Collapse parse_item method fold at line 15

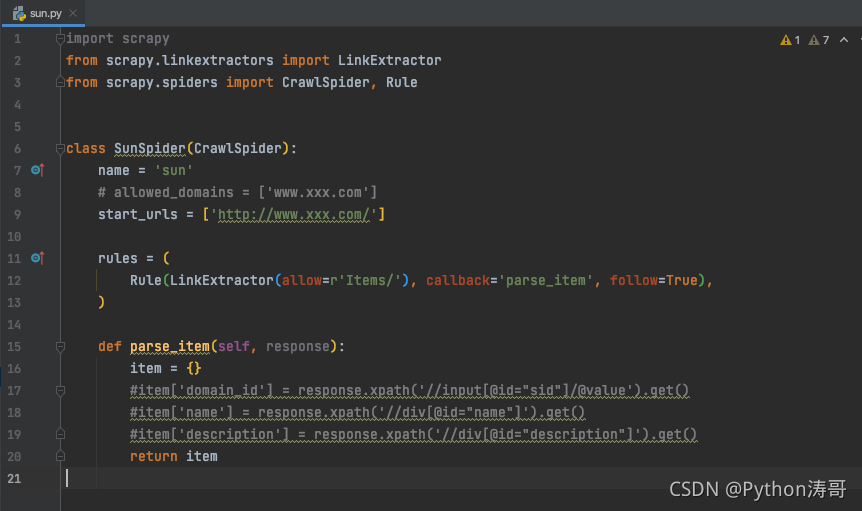[x=60, y=347]
